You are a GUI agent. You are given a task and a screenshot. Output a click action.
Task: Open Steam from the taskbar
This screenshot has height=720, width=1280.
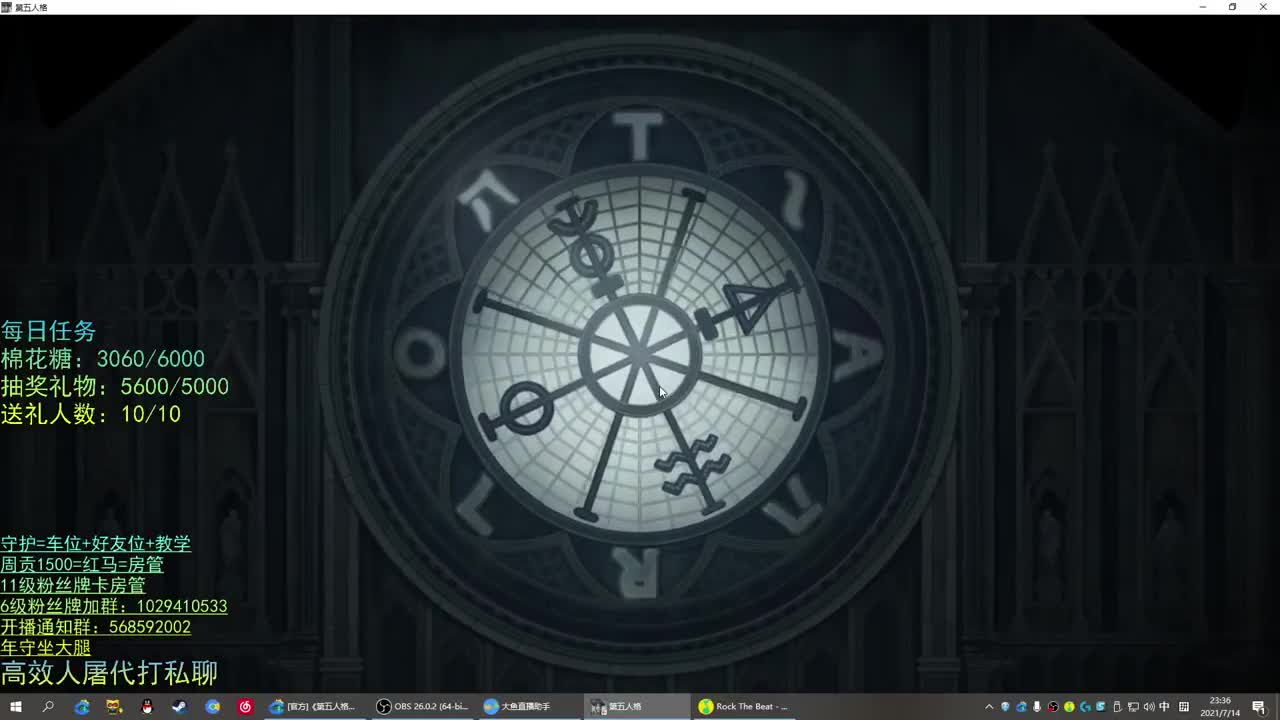(179, 707)
